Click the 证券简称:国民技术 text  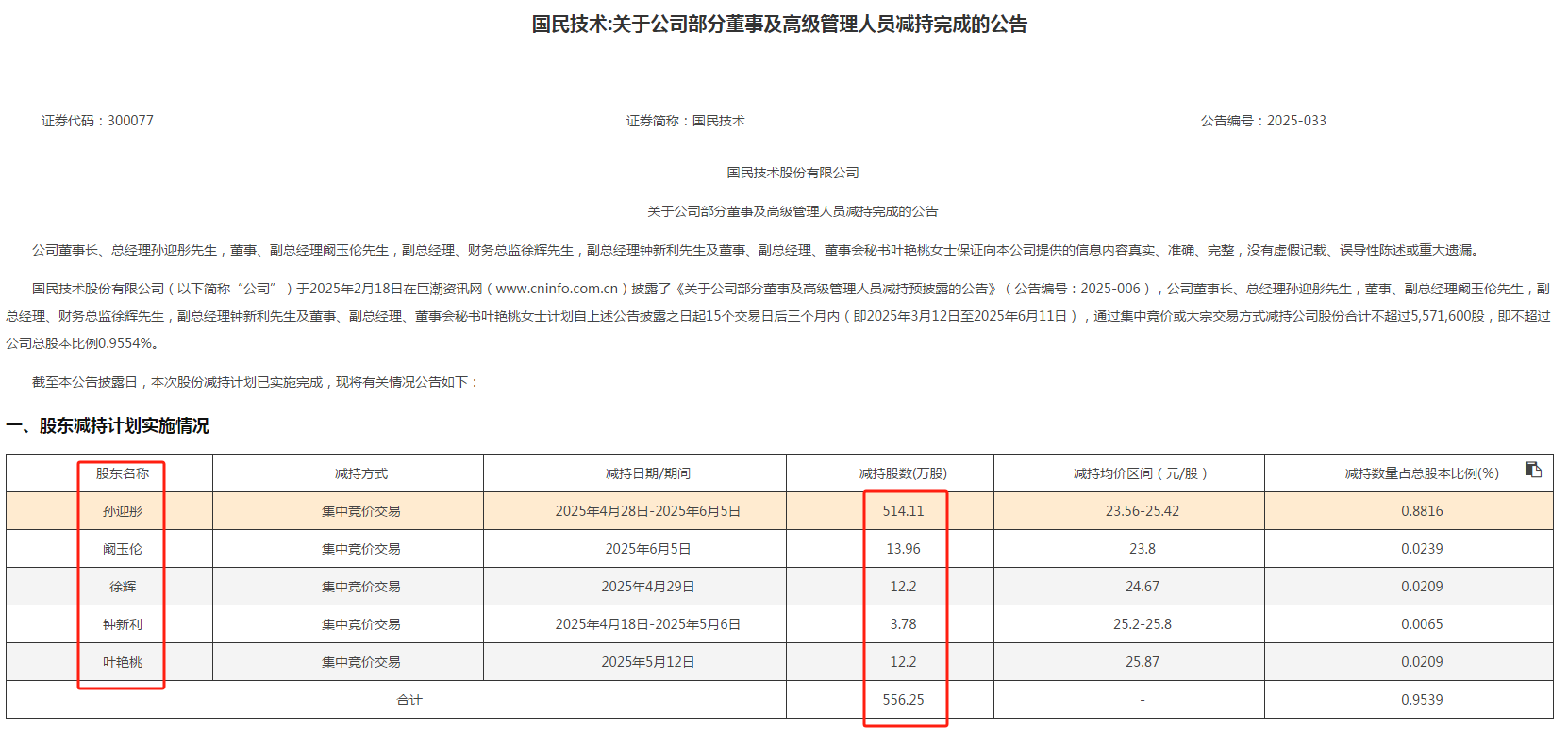point(686,121)
